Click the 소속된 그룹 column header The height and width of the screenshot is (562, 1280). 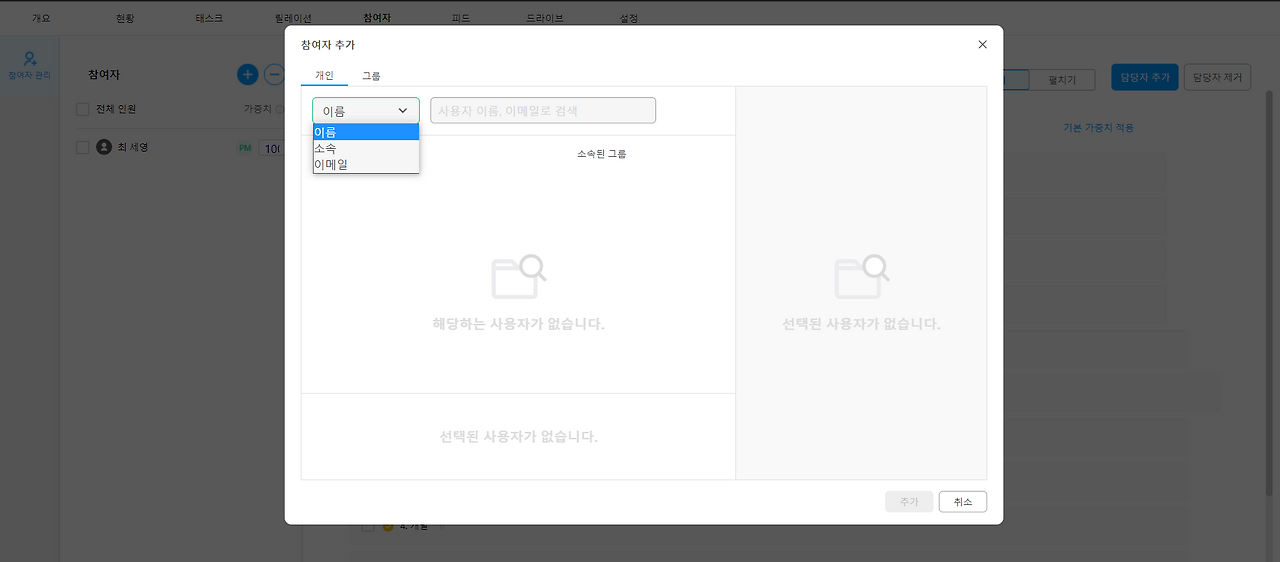point(602,154)
